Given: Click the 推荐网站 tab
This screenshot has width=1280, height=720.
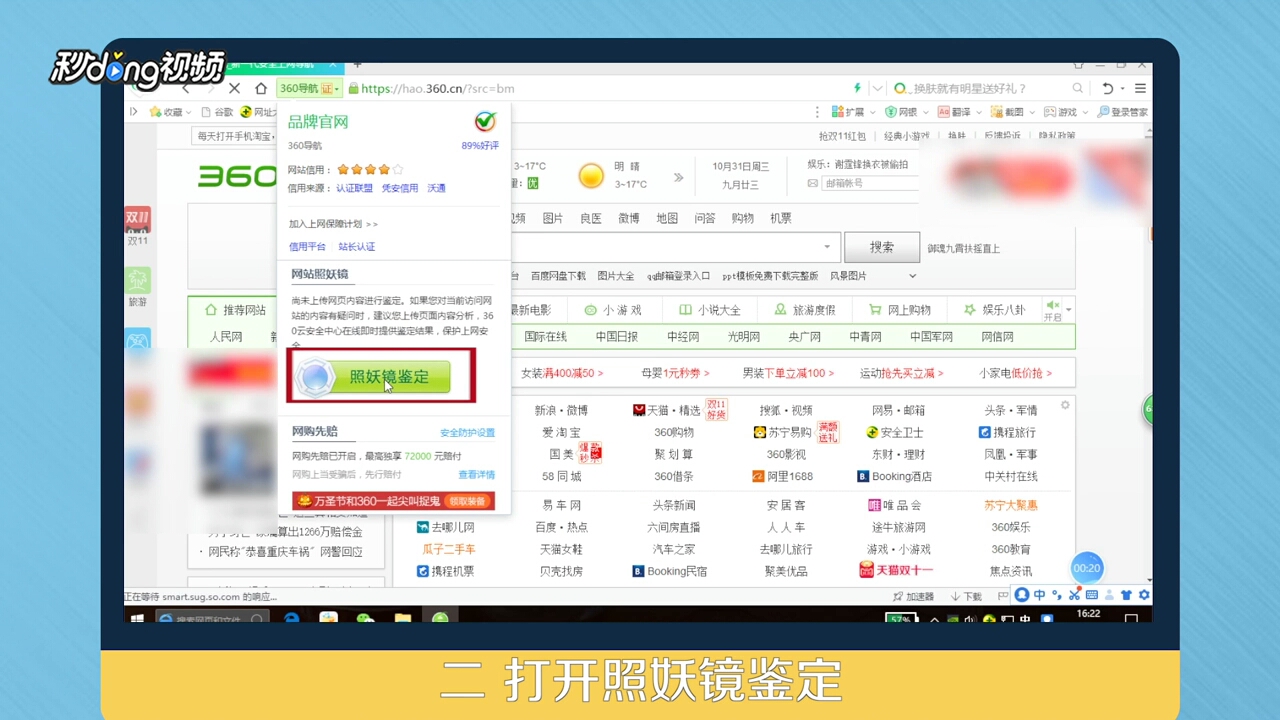Looking at the screenshot, I should [236, 310].
